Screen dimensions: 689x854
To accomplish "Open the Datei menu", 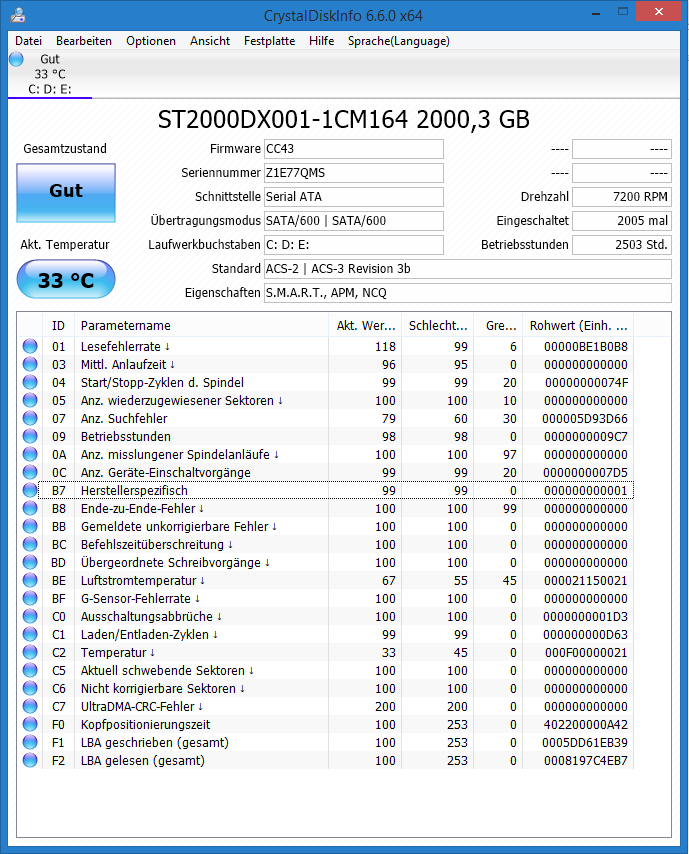I will [x=28, y=41].
